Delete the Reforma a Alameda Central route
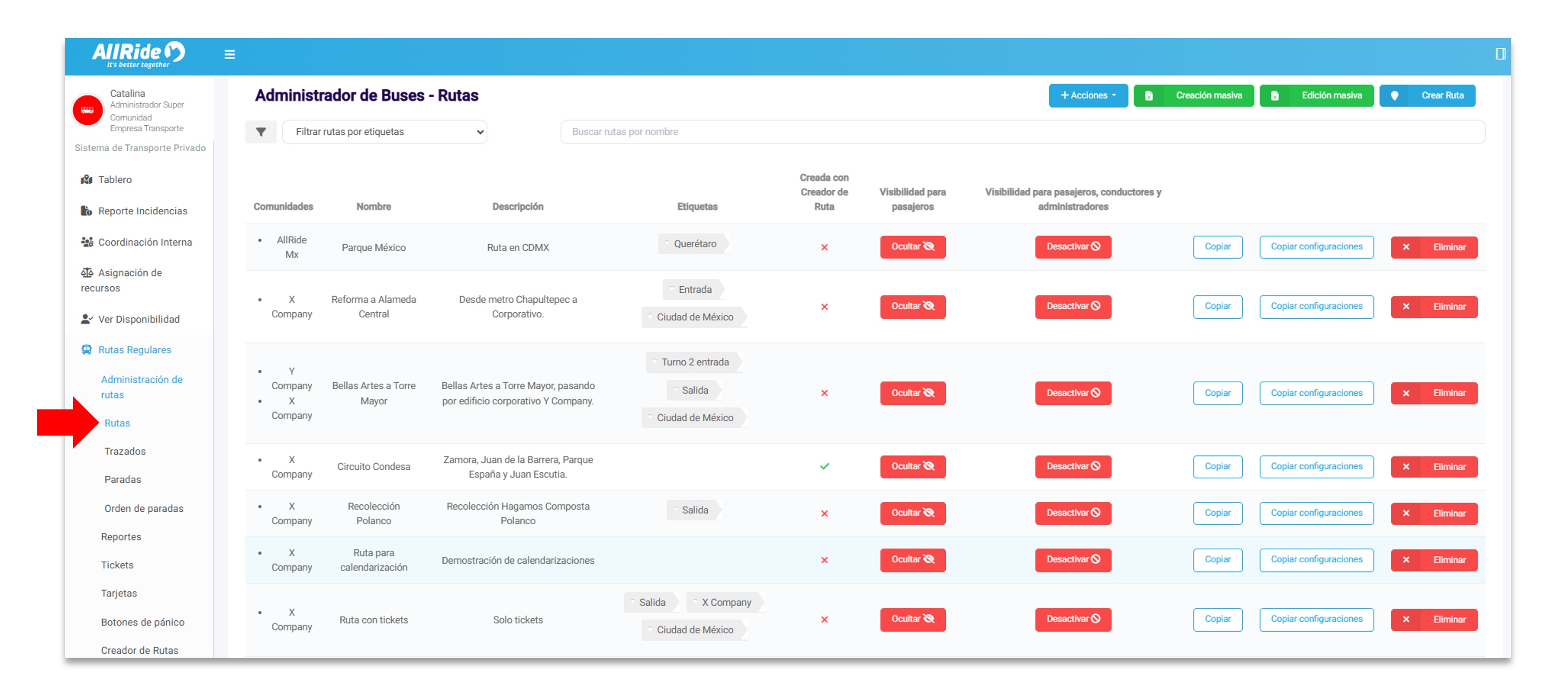This screenshot has height=697, width=1568. coord(1433,307)
